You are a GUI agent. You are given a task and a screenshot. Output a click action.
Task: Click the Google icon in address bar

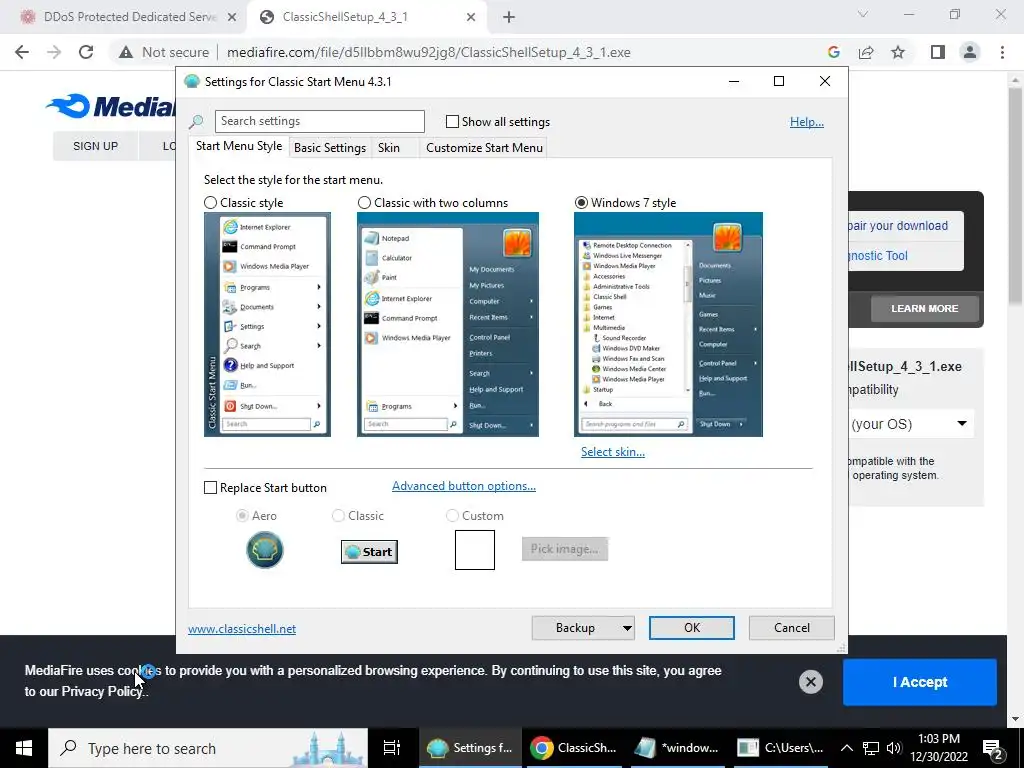(x=833, y=52)
